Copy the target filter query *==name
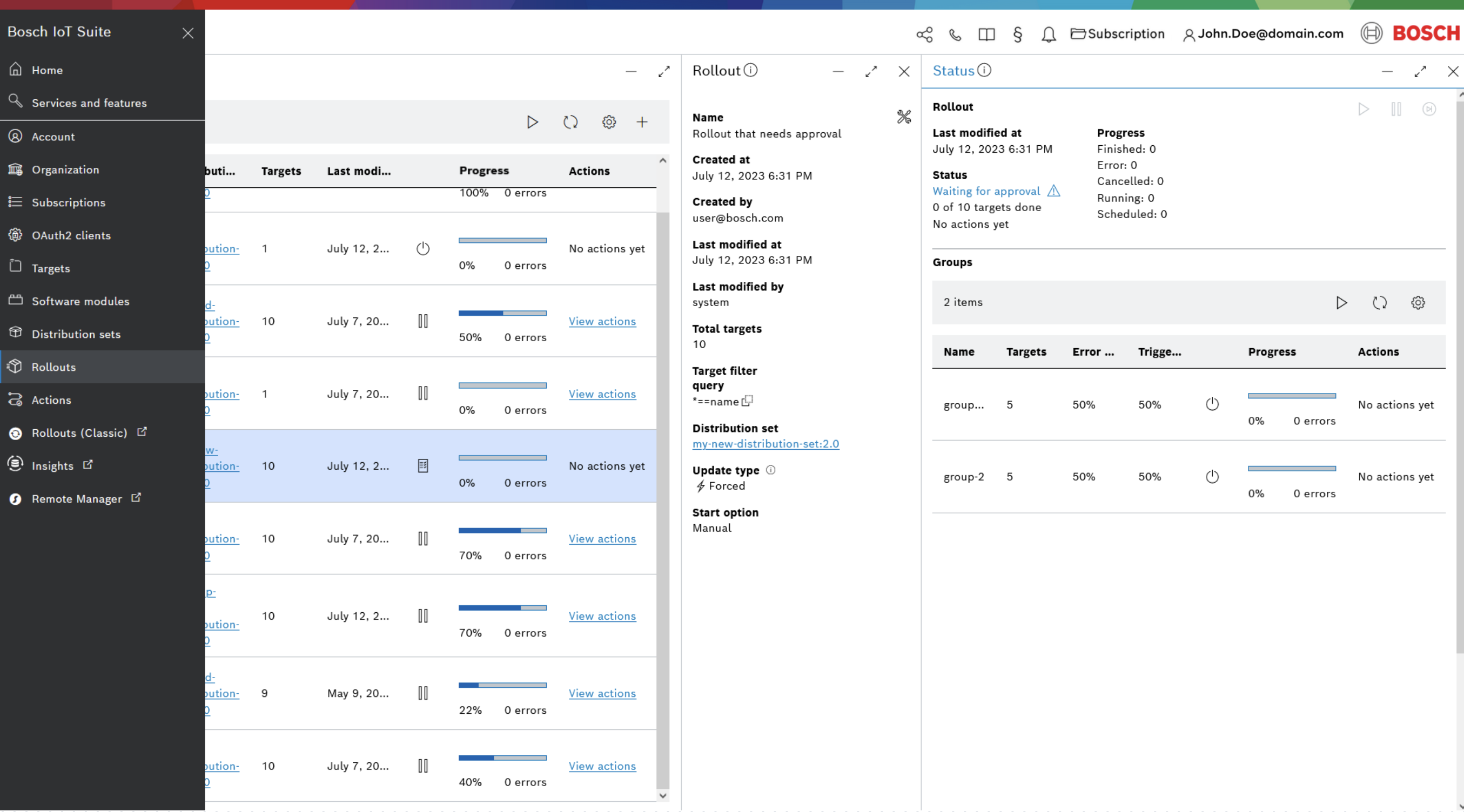Screen dimensions: 1464x812 pos(747,401)
